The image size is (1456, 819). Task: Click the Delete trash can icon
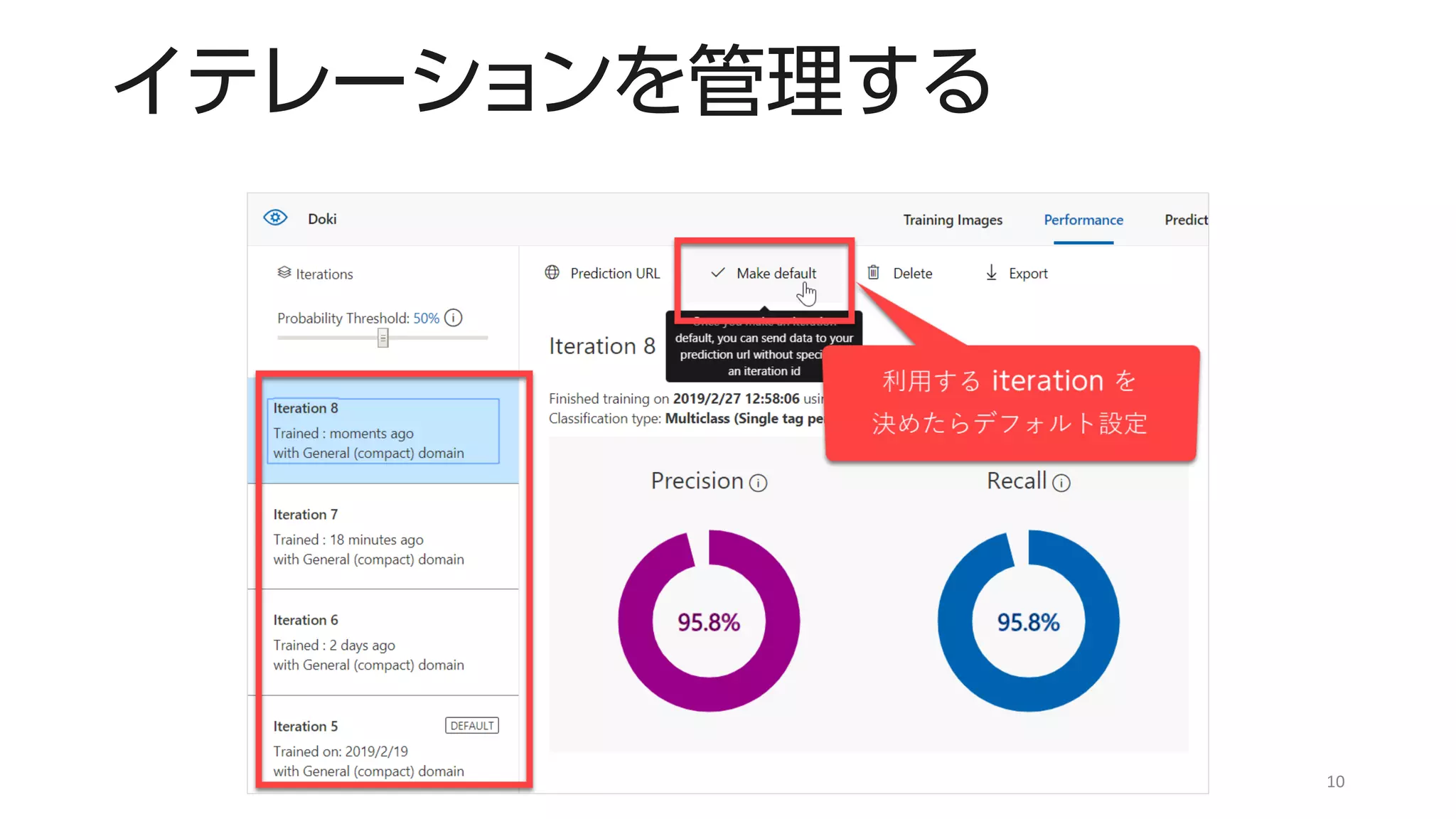pos(874,272)
